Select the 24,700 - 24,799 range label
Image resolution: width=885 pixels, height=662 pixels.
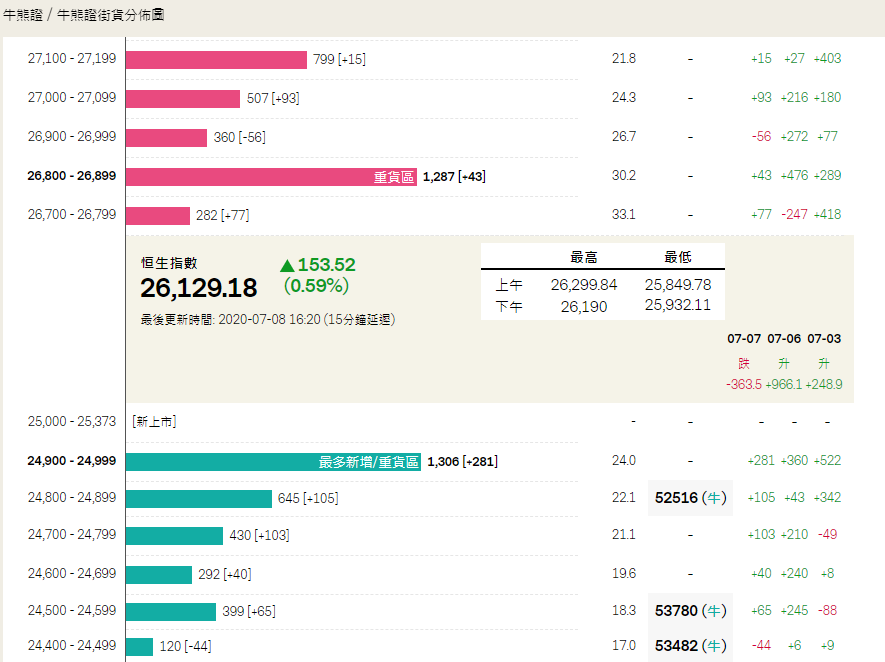(x=72, y=534)
